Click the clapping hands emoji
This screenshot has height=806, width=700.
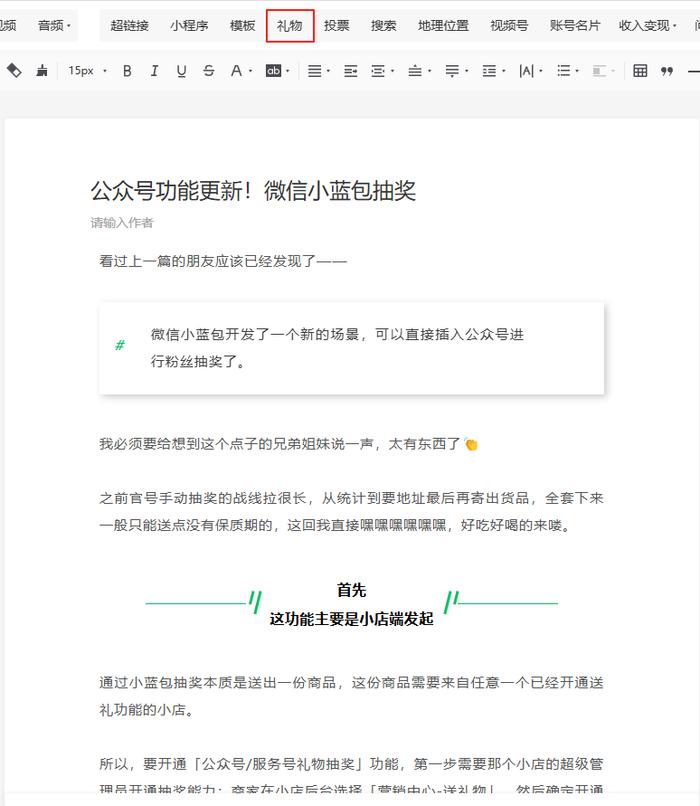click(x=471, y=444)
